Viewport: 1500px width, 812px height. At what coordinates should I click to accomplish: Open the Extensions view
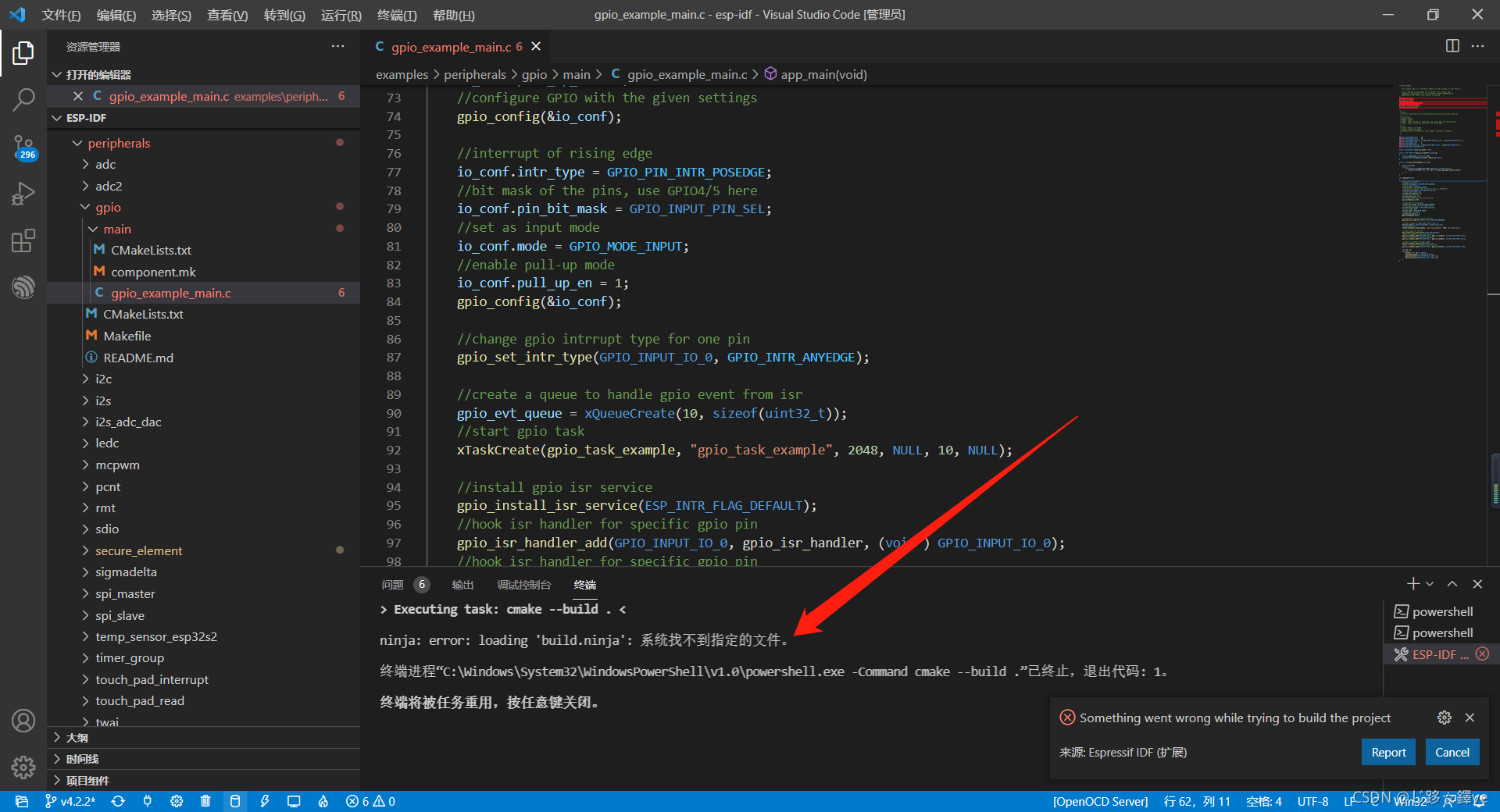click(23, 240)
